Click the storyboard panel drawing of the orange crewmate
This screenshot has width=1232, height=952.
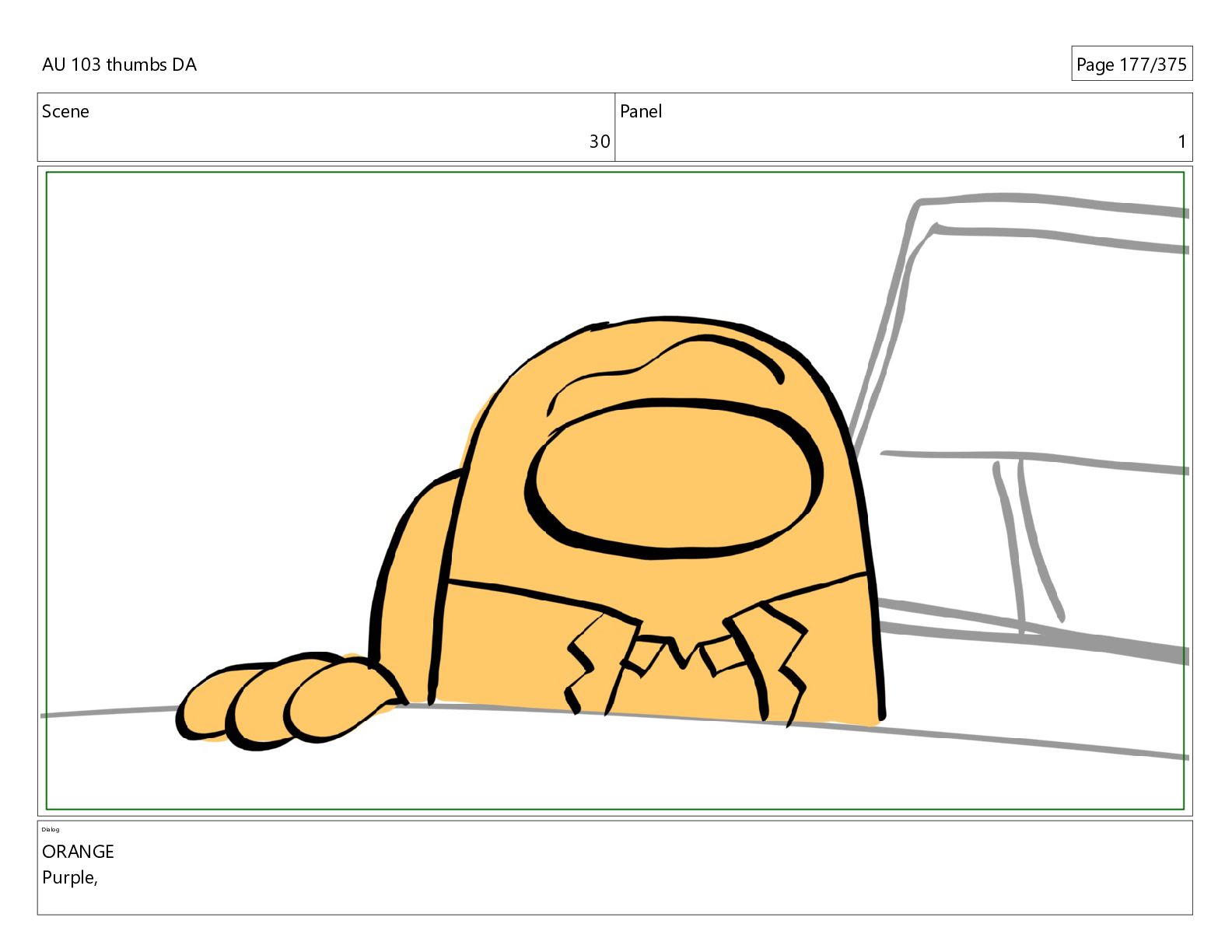[615, 491]
